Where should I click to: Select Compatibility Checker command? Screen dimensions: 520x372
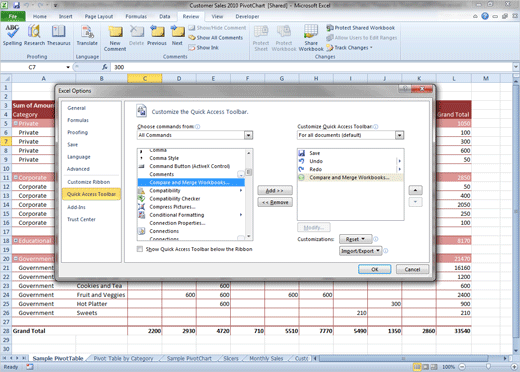[191, 199]
